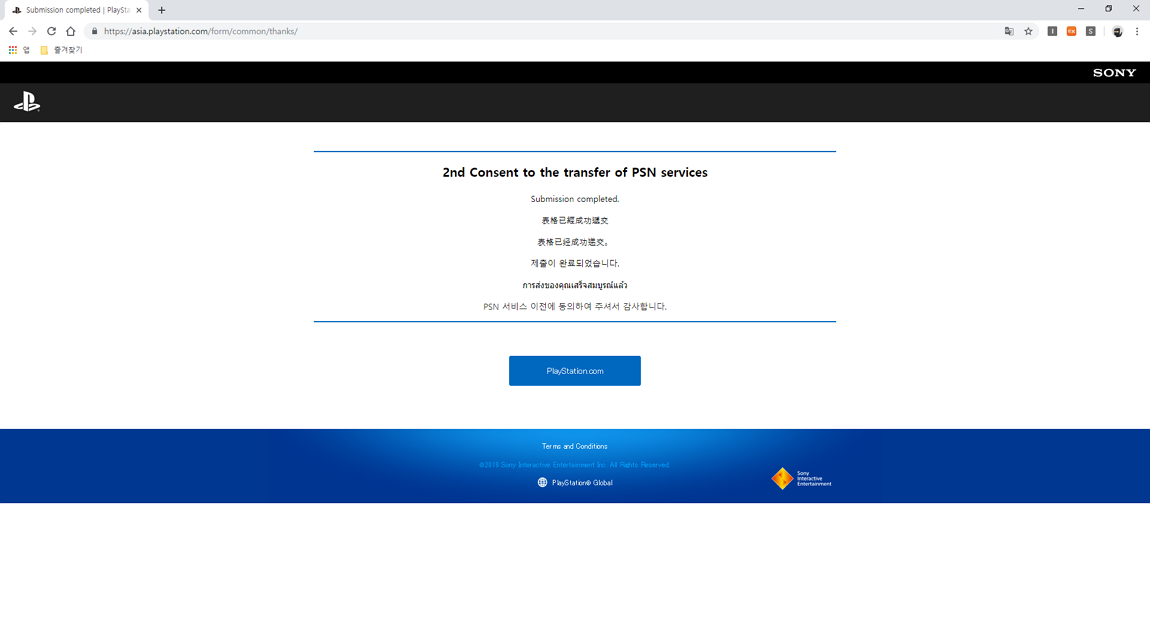1150x629 pixels.
Task: Click the SONY logo in the top bar
Action: click(x=1114, y=73)
